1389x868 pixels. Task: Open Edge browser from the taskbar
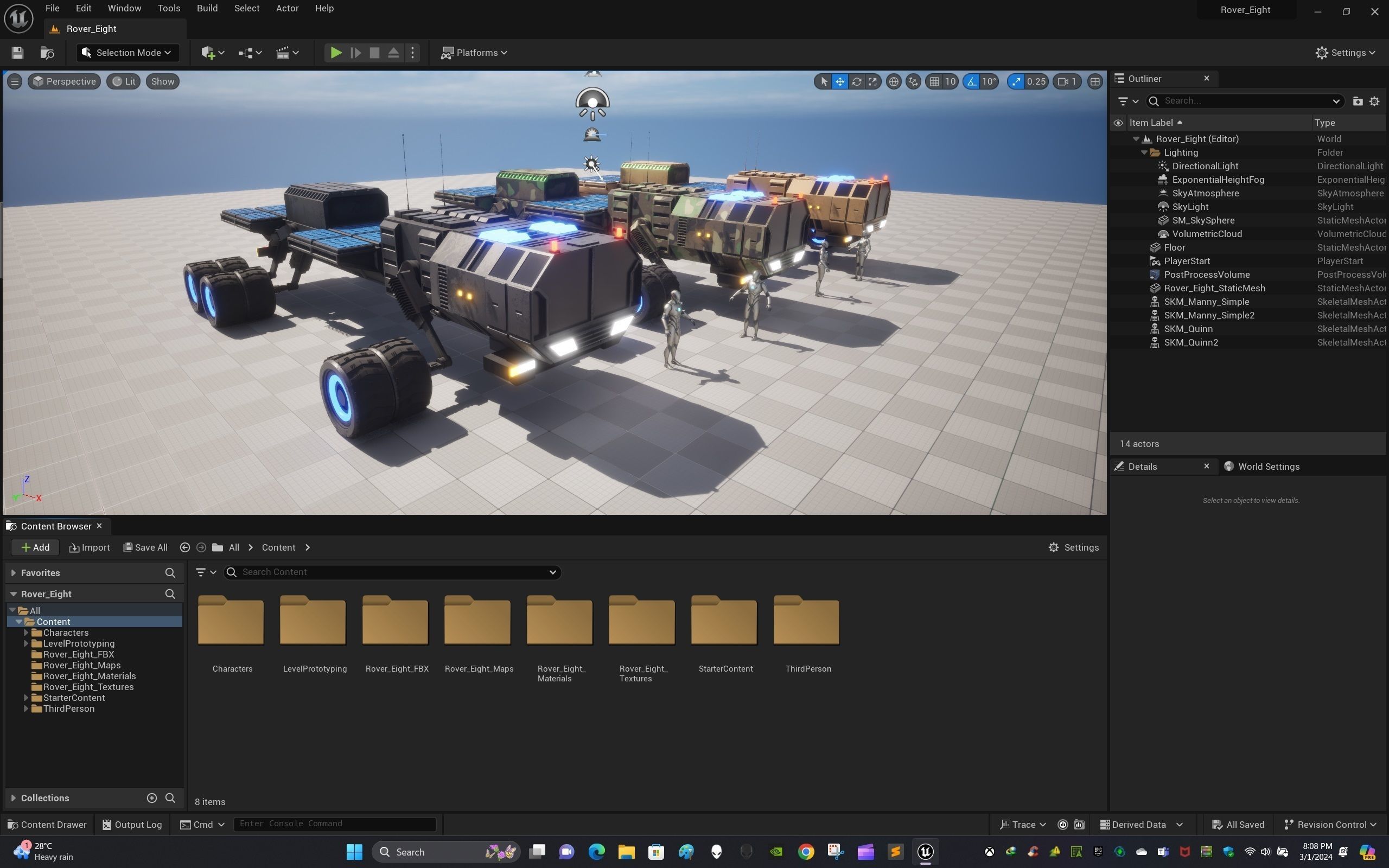pos(596,852)
